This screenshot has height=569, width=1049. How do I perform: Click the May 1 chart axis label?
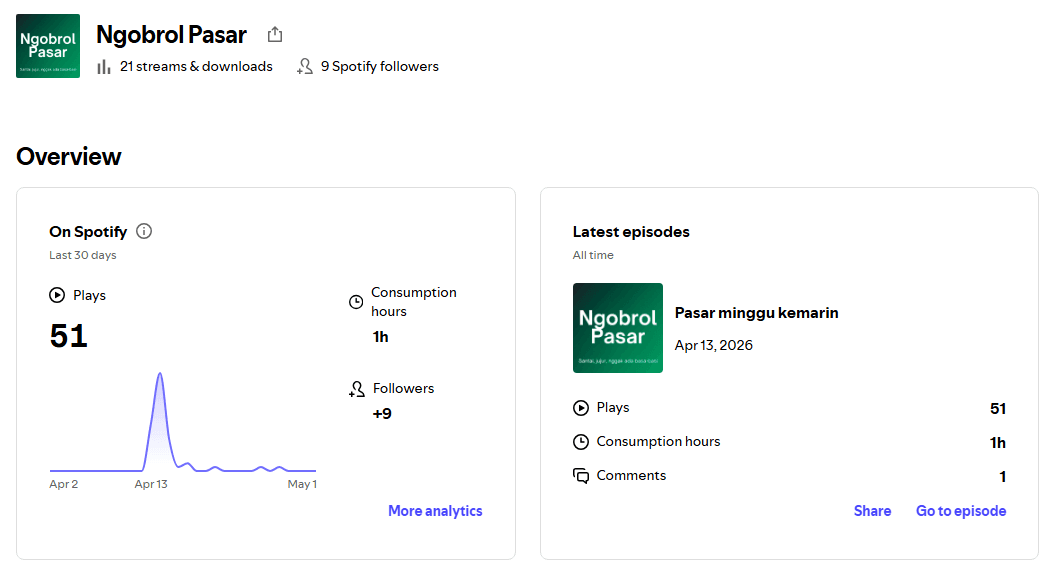(302, 484)
